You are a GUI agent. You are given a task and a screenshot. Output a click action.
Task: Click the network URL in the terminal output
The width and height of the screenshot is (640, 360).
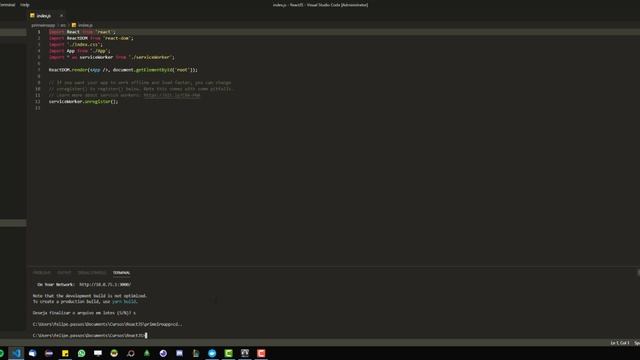tap(105, 284)
